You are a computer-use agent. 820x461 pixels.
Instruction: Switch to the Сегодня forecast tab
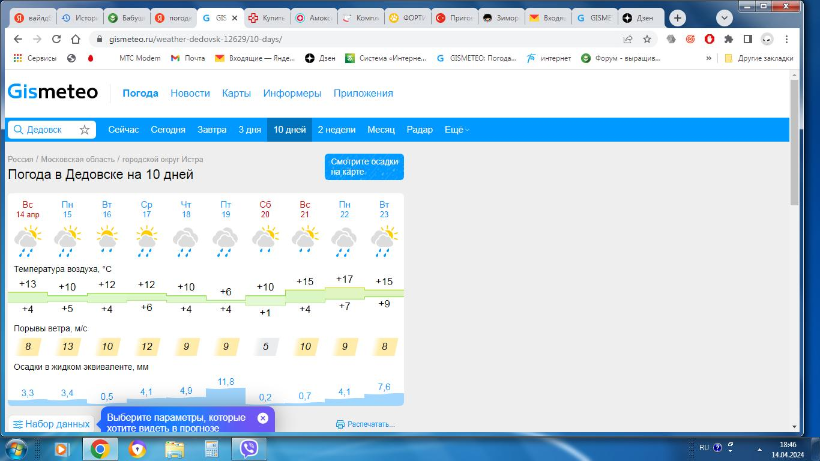point(168,130)
